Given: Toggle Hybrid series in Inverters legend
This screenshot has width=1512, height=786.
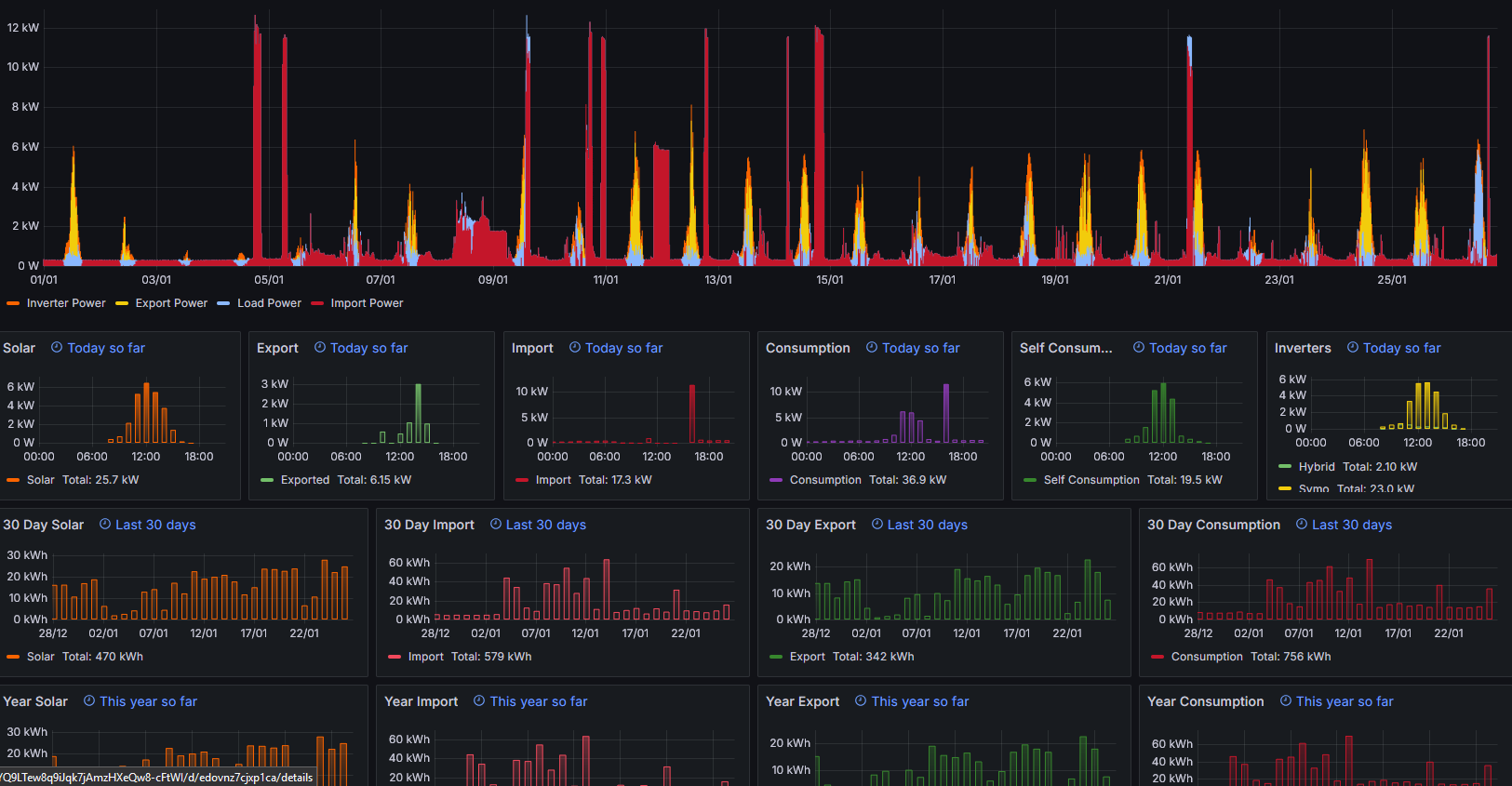Looking at the screenshot, I should point(1317,467).
